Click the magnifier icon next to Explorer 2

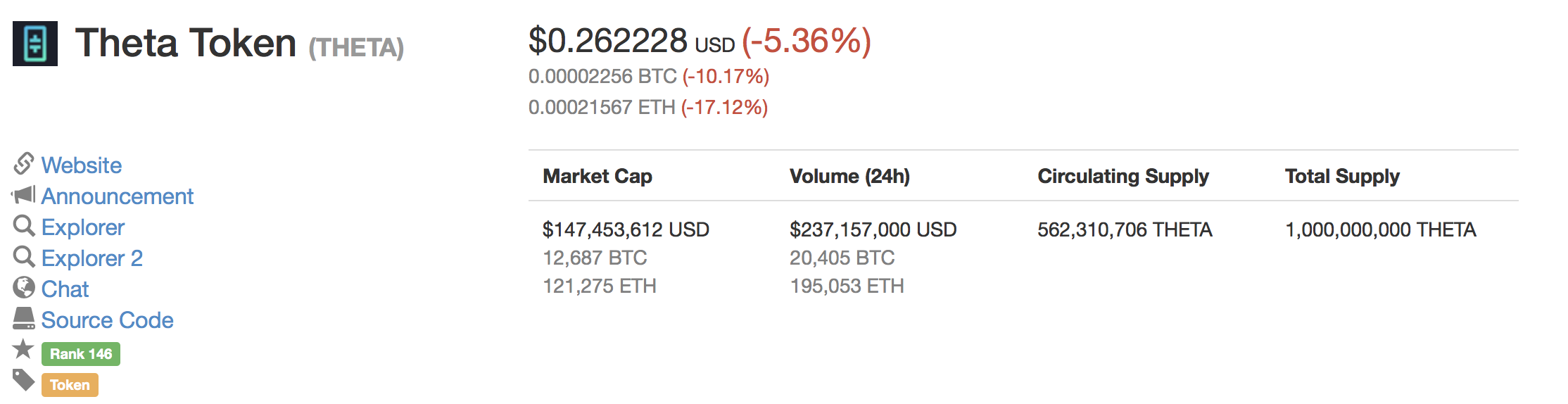pos(24,257)
